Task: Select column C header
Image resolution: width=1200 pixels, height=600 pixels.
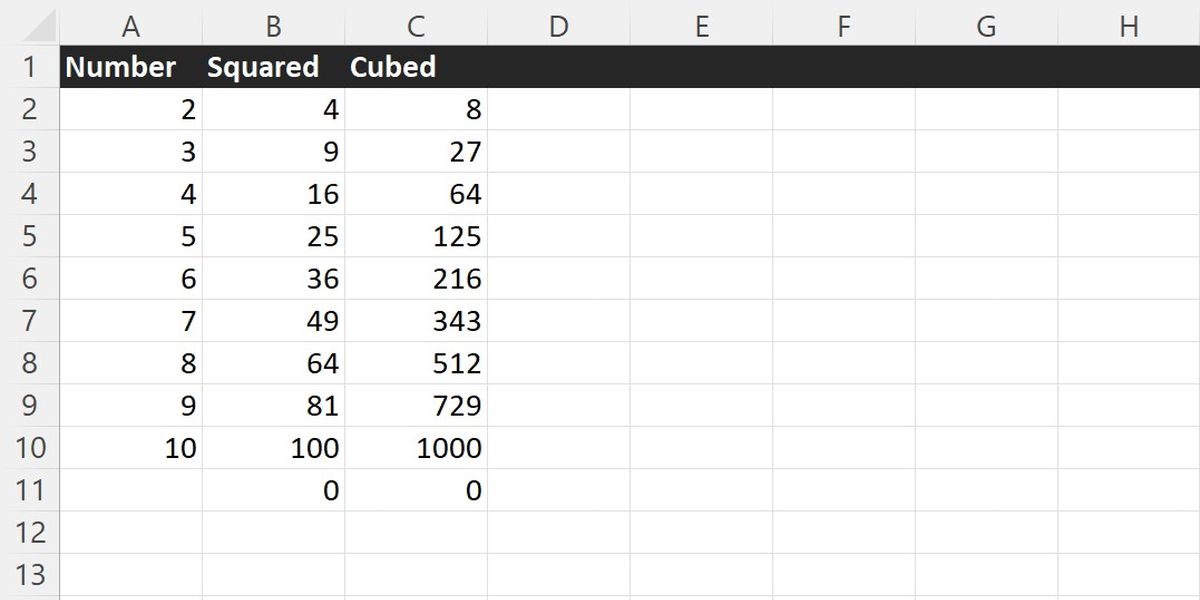Action: (x=416, y=26)
